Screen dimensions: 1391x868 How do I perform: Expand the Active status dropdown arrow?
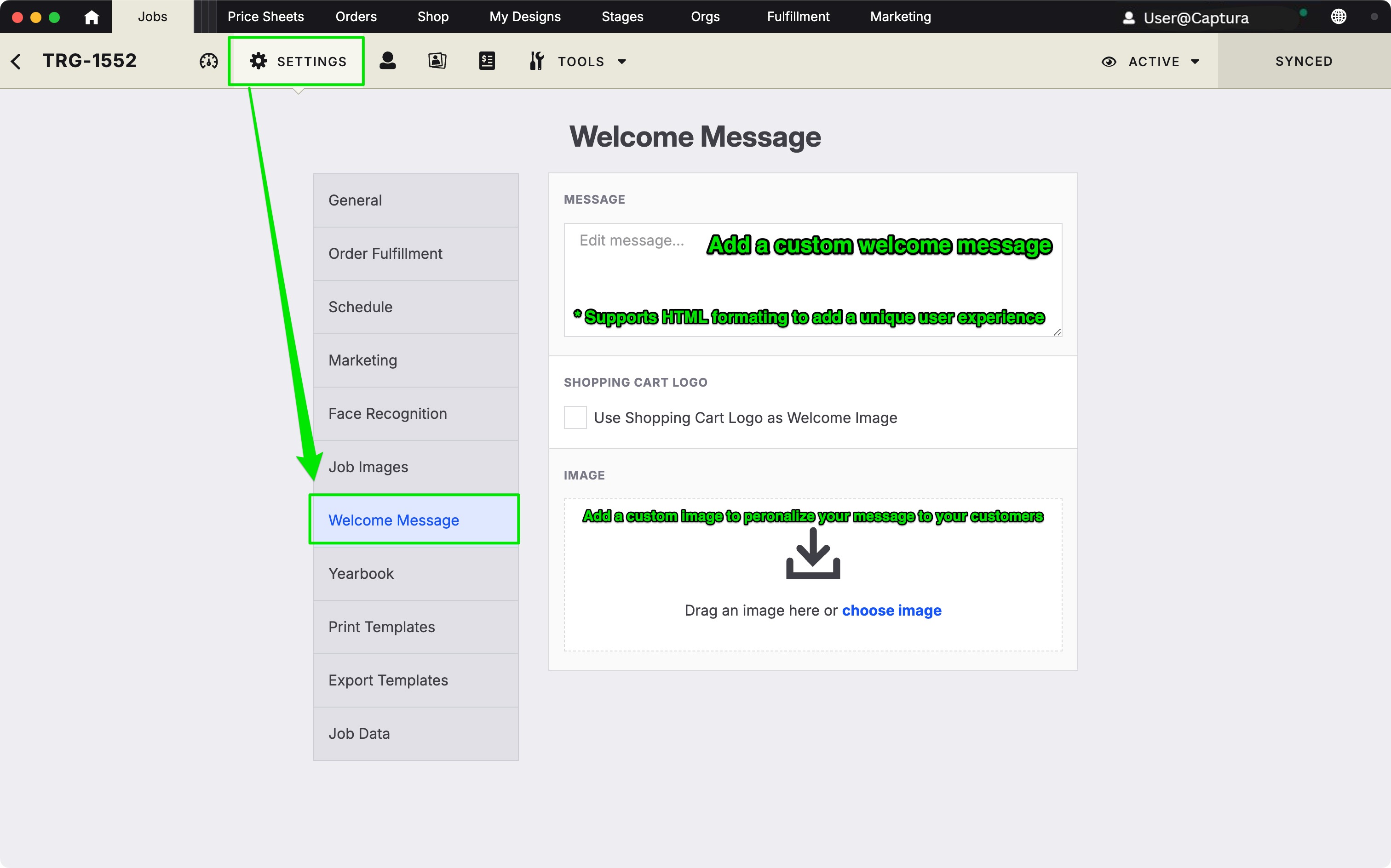(x=1195, y=62)
